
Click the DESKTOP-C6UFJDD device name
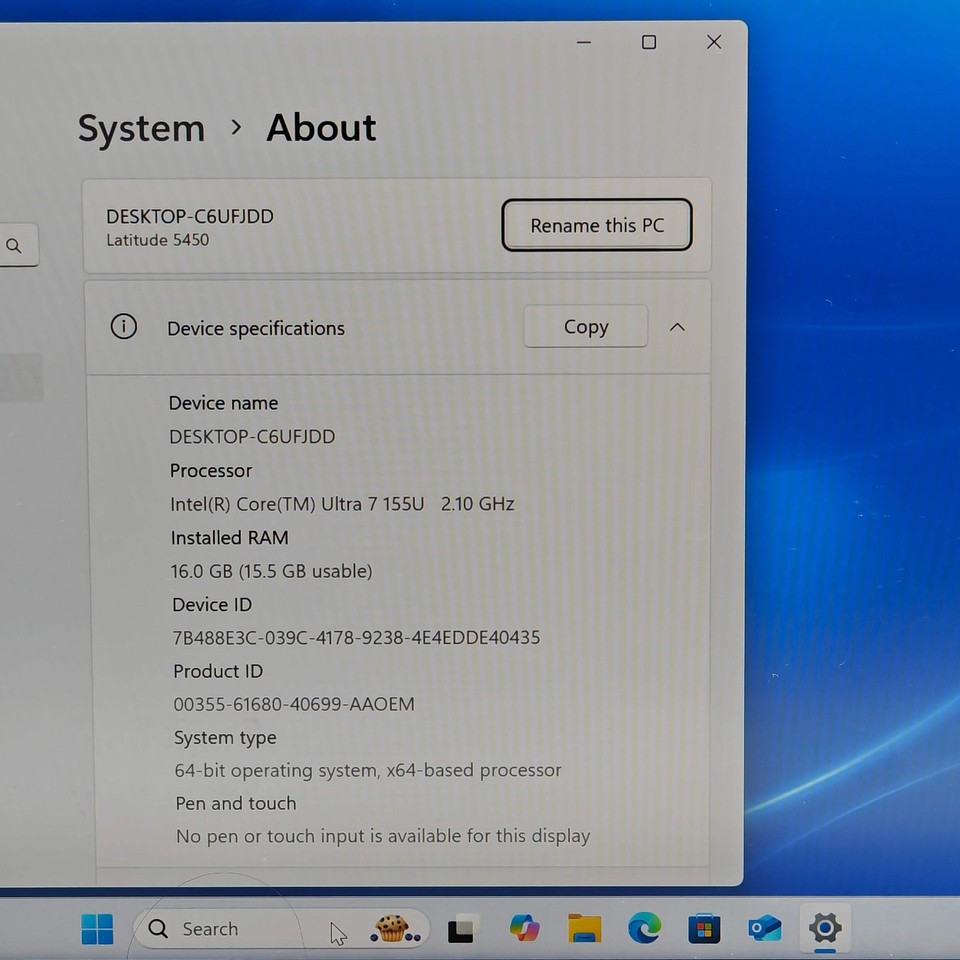pos(189,216)
